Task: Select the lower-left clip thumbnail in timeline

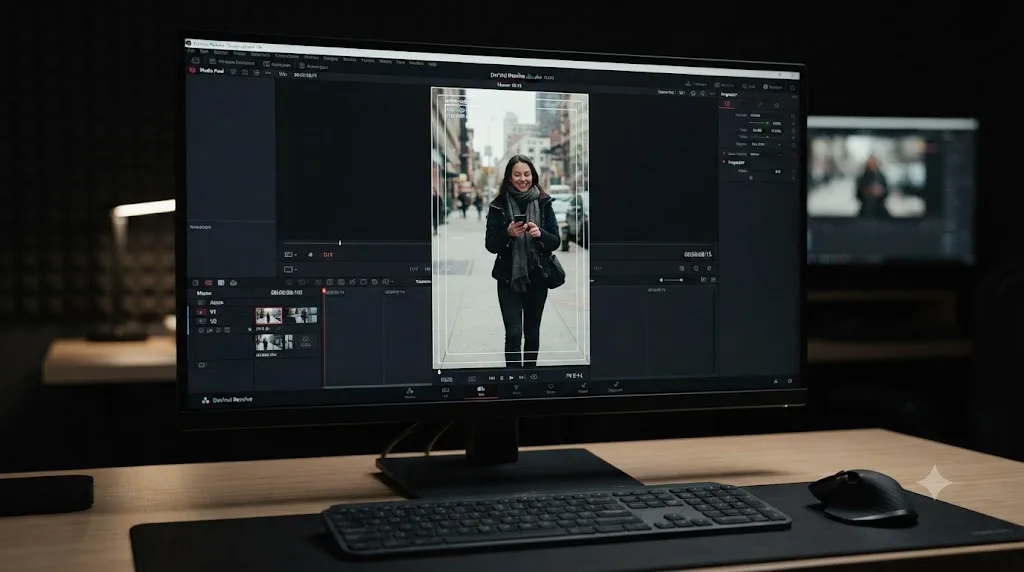Action: [x=269, y=342]
